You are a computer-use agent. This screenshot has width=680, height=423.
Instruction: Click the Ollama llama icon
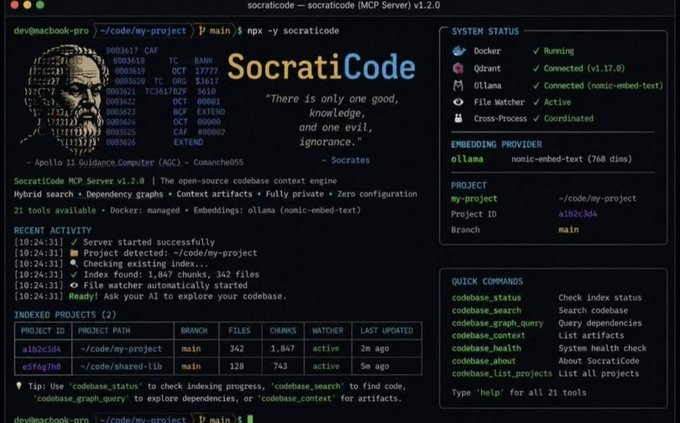point(458,85)
